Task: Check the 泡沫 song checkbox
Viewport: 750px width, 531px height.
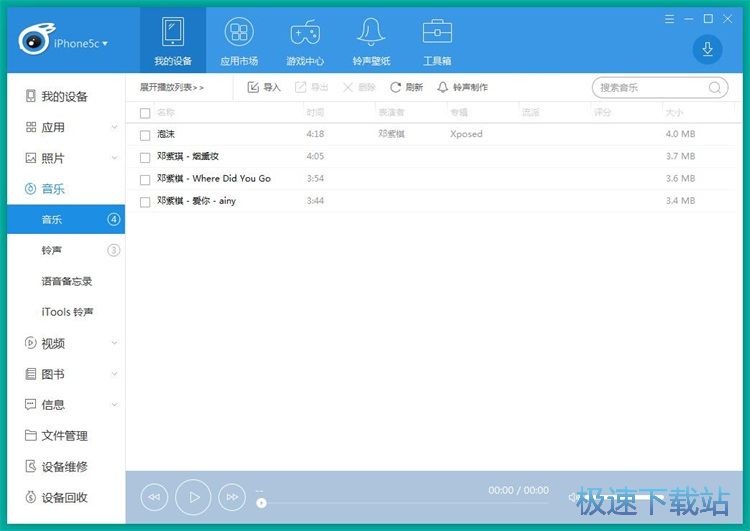Action: (x=145, y=135)
